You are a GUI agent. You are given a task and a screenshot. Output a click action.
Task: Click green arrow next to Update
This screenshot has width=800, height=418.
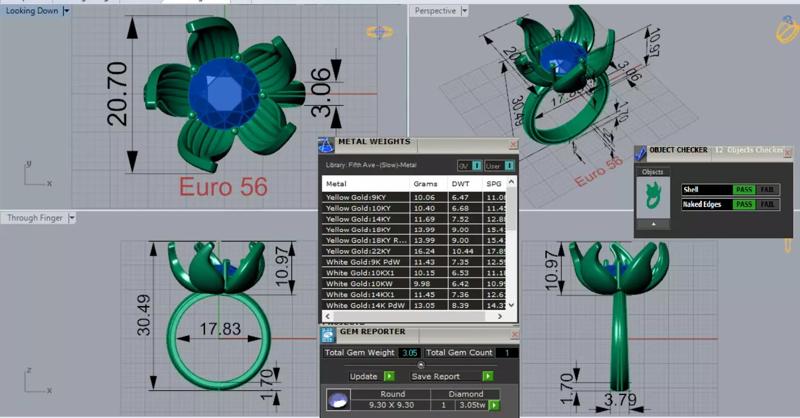(x=389, y=376)
